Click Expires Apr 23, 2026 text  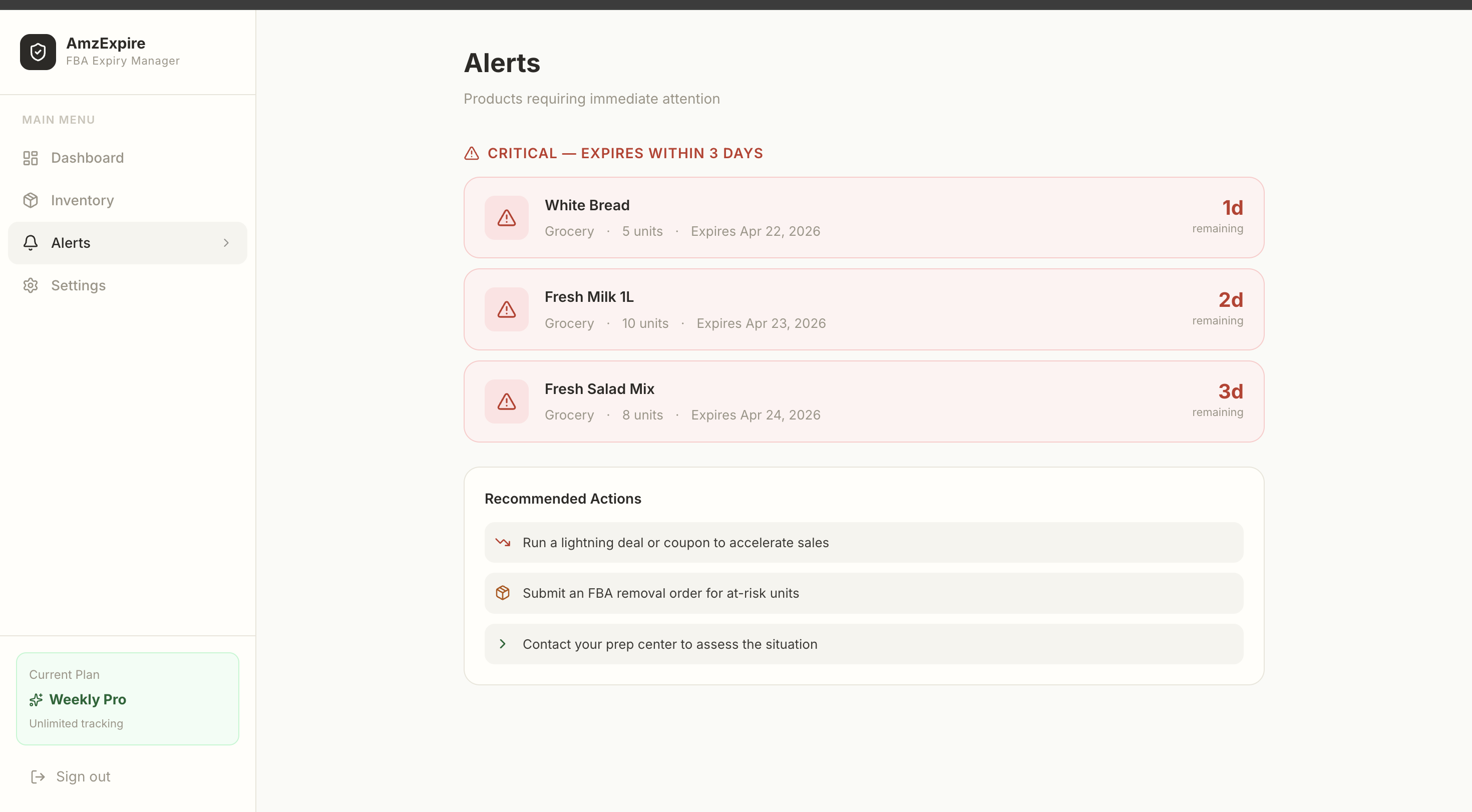coord(761,323)
